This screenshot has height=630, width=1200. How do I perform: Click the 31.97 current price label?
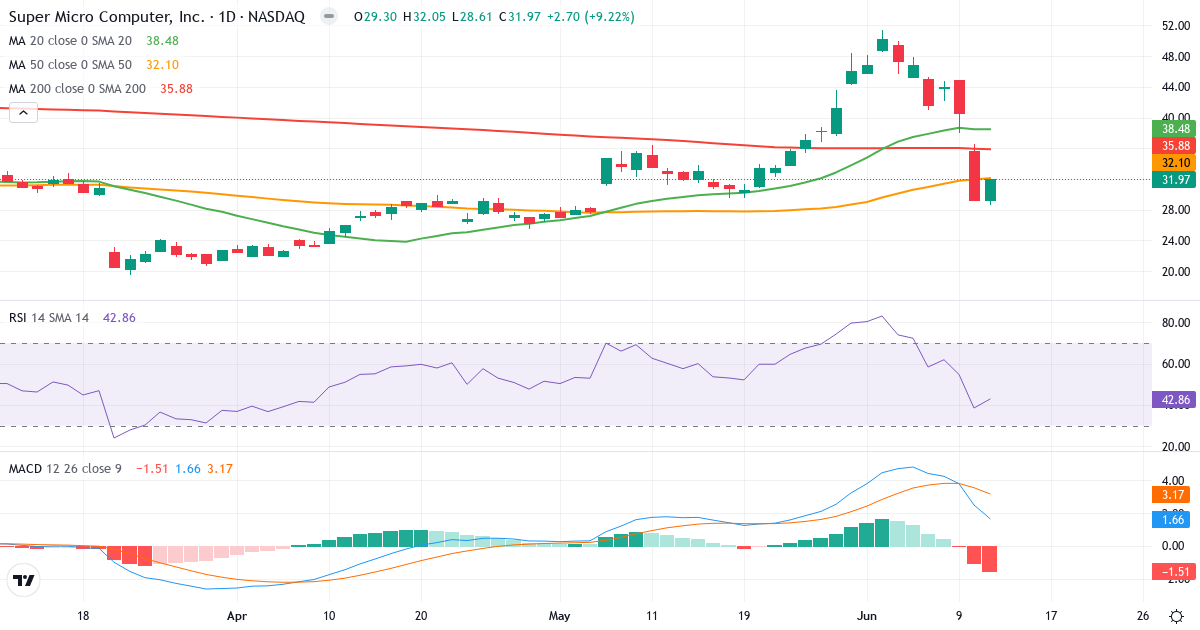point(1174,180)
